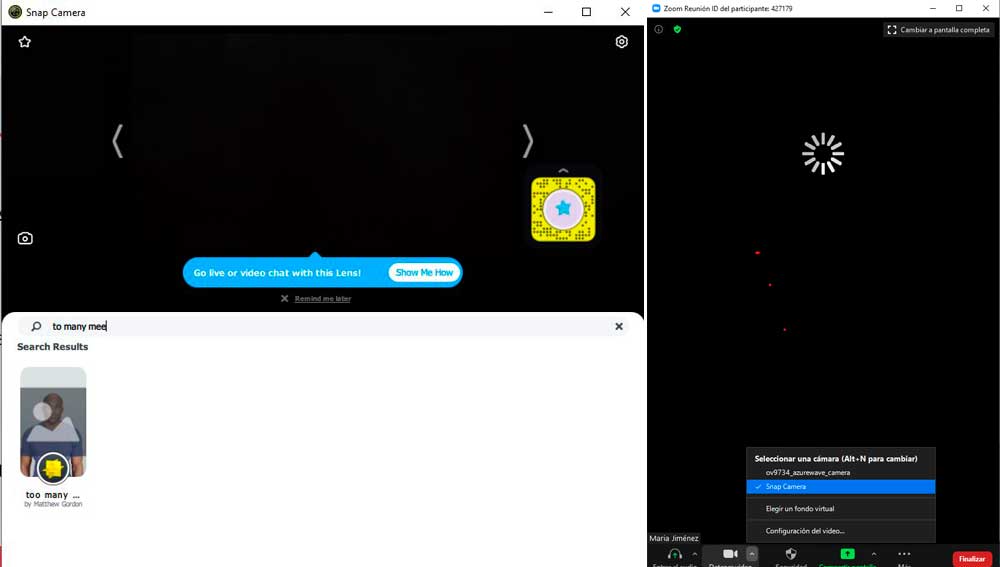Image resolution: width=1000 pixels, height=567 pixels.
Task: Click Zoom title bar app icon
Action: point(656,8)
